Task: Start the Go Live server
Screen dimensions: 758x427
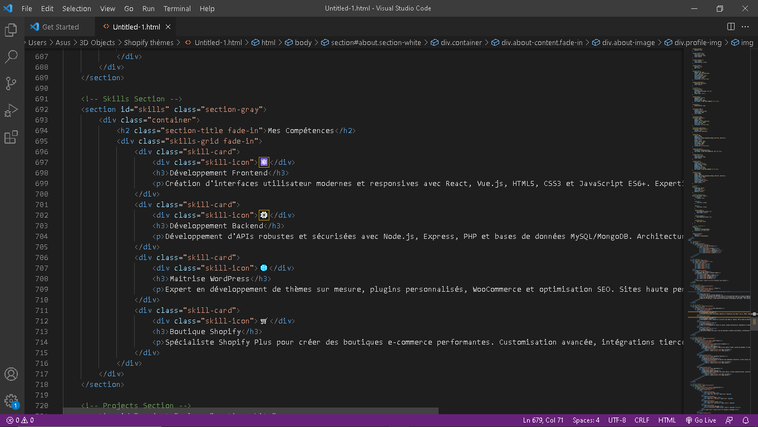Action: [699, 420]
